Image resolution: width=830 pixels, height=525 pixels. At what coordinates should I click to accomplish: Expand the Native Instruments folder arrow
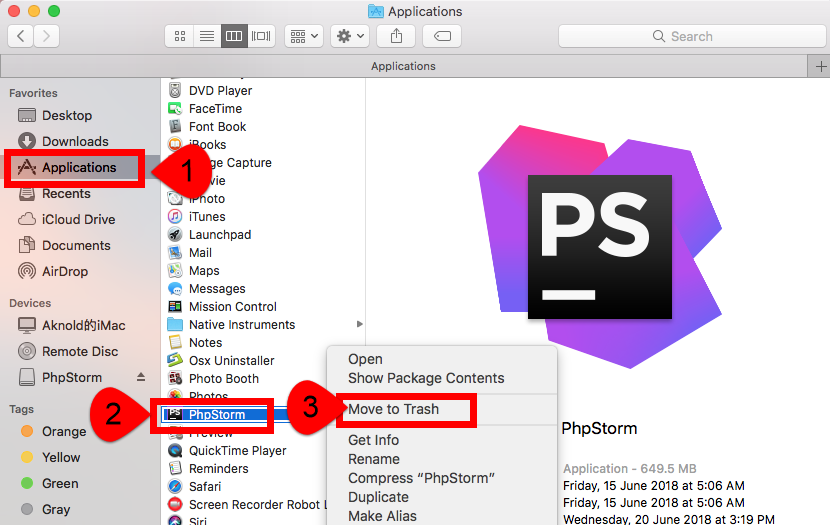pos(359,324)
